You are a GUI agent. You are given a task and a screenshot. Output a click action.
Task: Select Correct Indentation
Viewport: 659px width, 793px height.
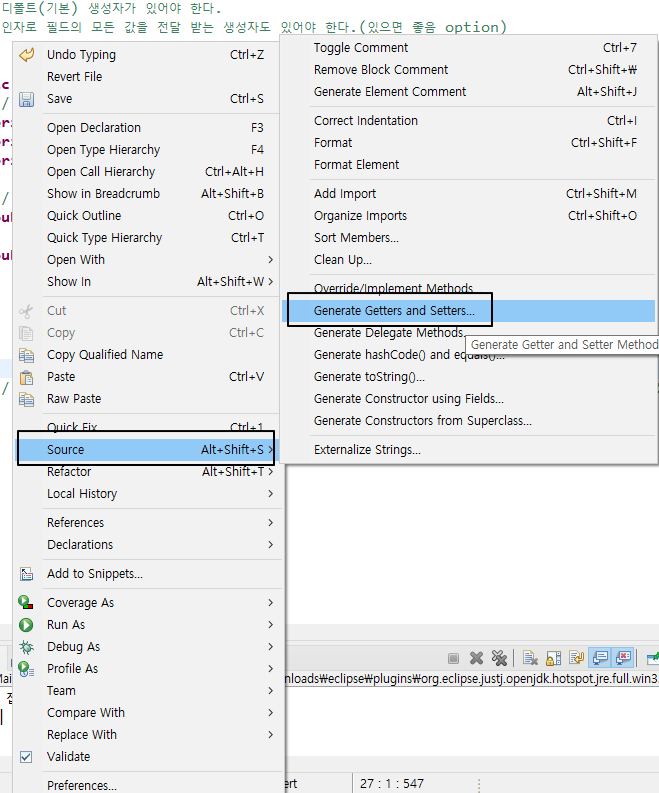468,121
